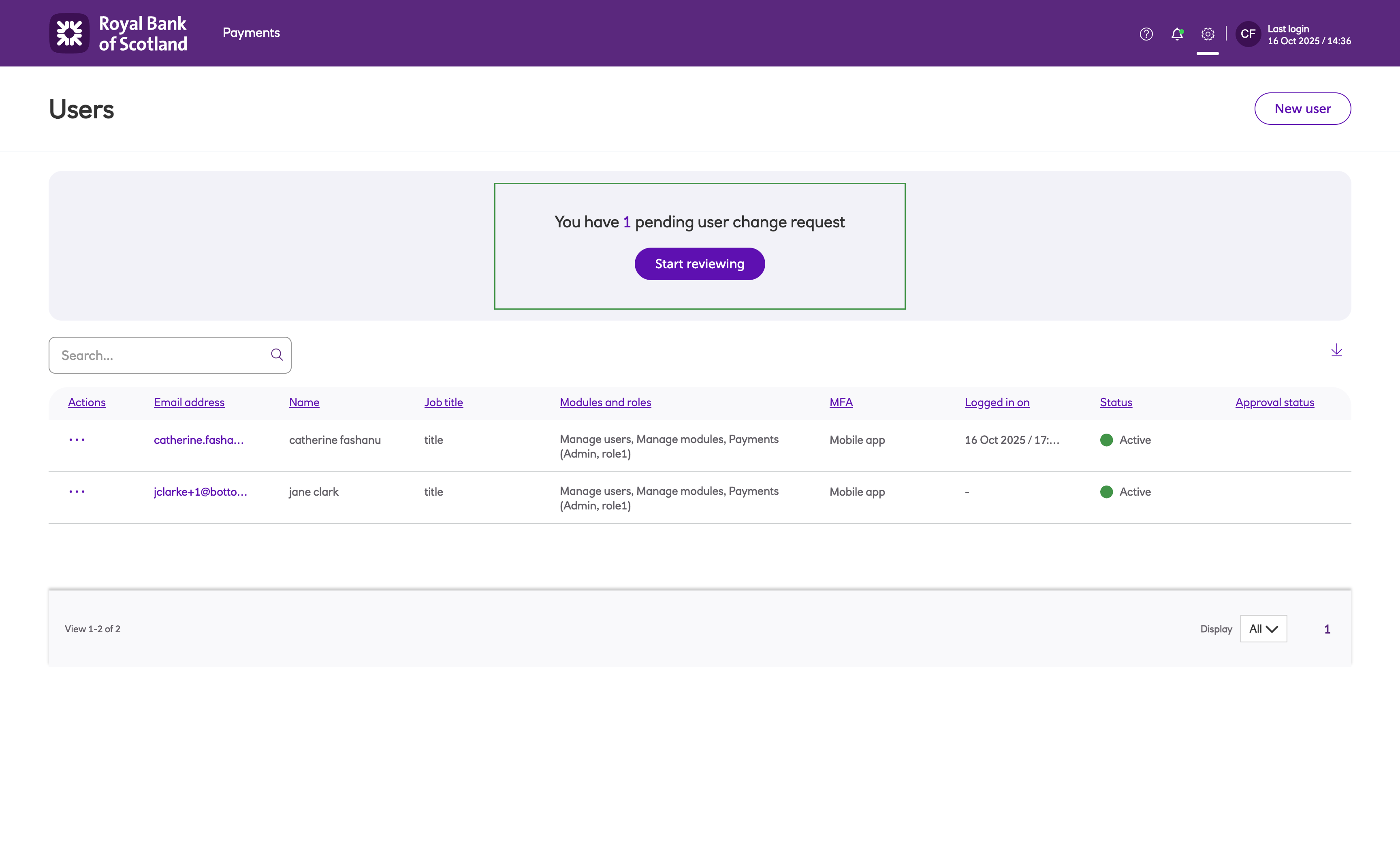
Task: Click the search magnifier icon
Action: coord(277,355)
